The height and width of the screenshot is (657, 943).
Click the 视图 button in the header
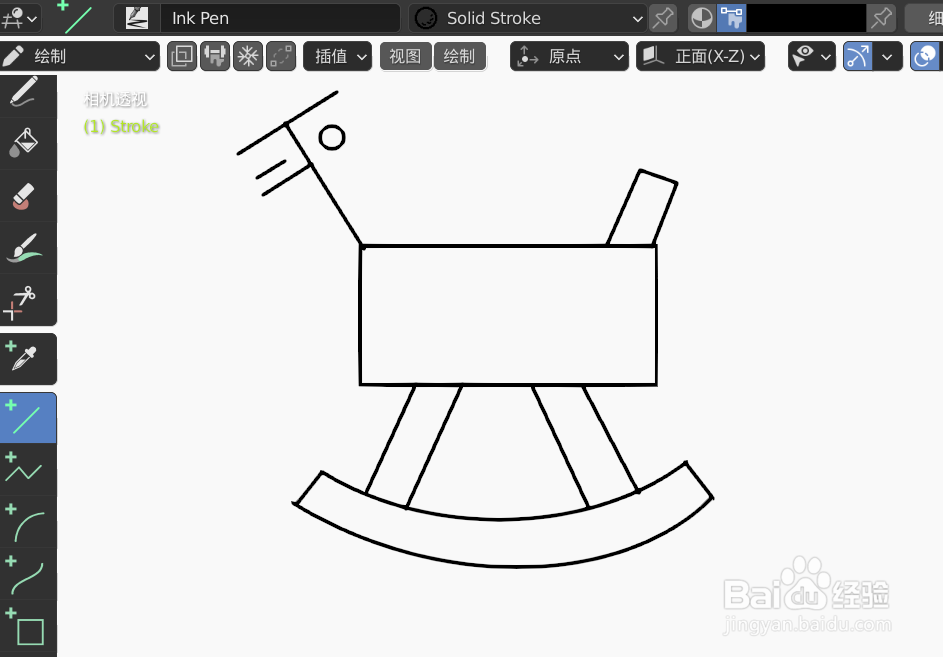click(405, 56)
